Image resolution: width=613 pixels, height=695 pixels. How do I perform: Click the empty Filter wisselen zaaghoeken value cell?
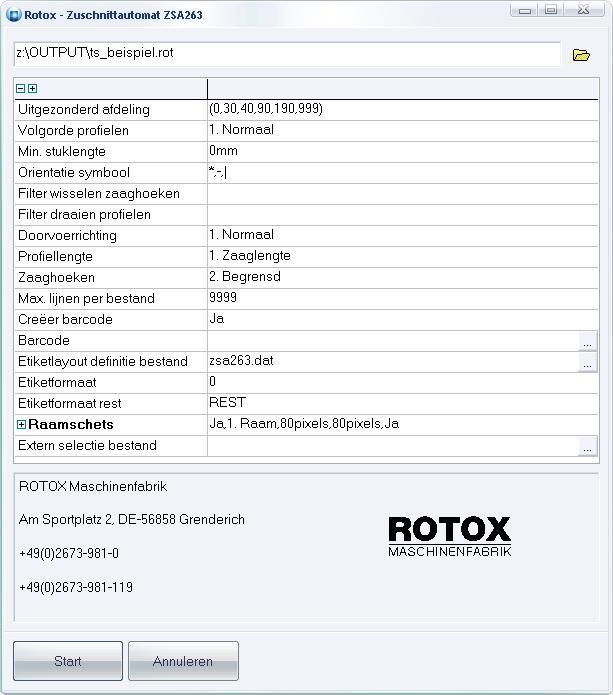(403, 194)
